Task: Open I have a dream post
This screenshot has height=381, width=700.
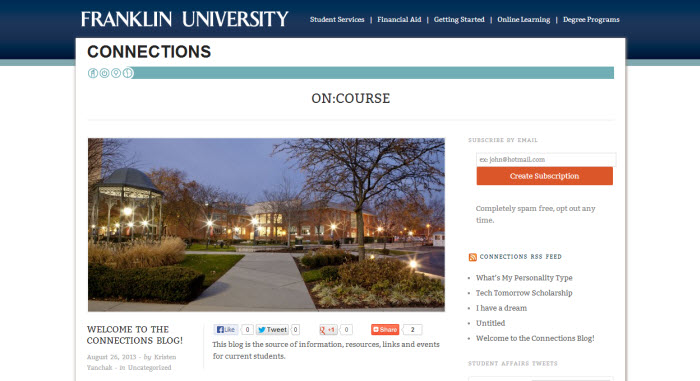Action: [x=501, y=308]
